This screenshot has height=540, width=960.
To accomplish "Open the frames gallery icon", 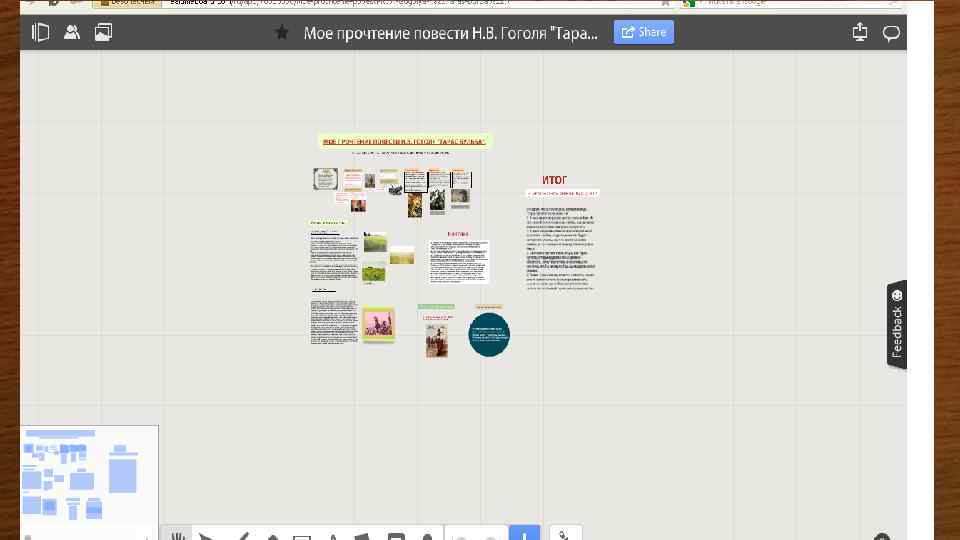I will pos(103,32).
